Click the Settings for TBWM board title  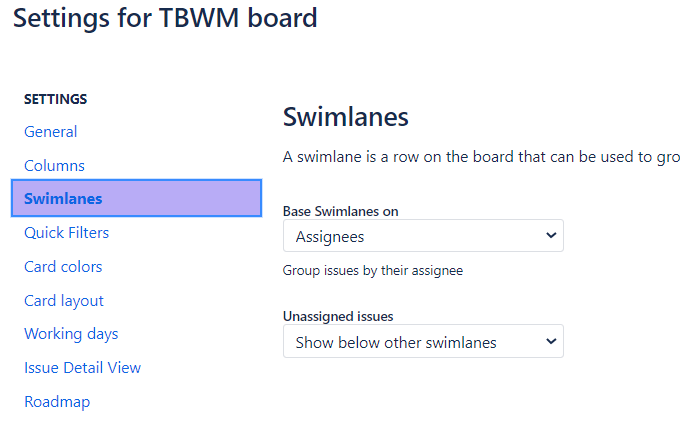click(x=165, y=18)
